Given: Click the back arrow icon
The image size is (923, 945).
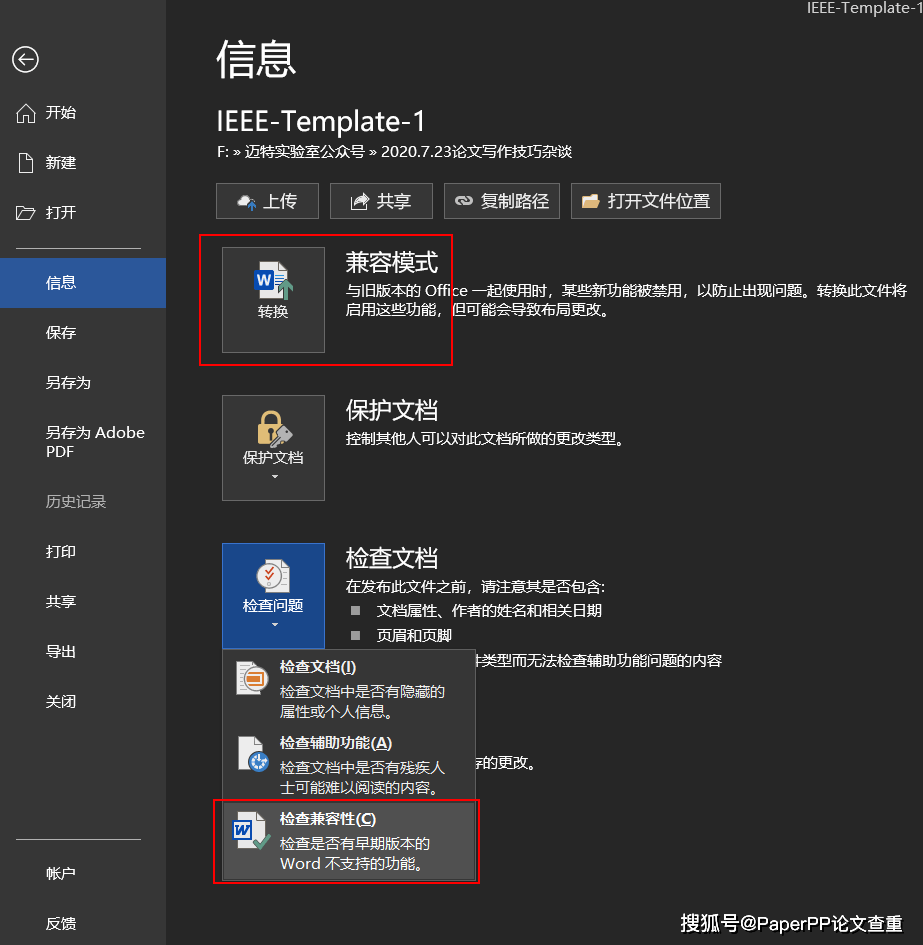Looking at the screenshot, I should click(x=25, y=60).
